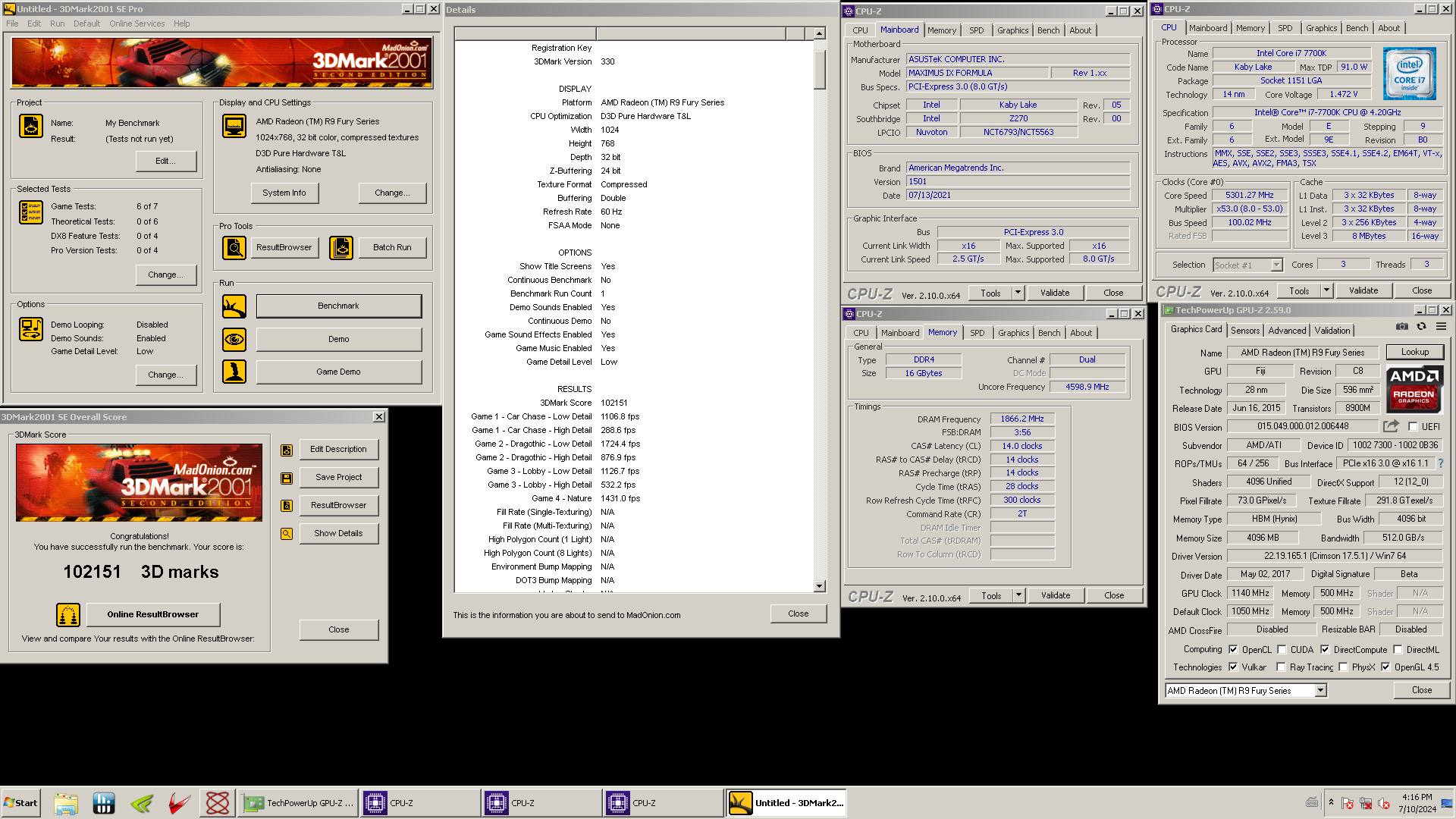This screenshot has width=1456, height=819.
Task: Click the Edit Description icon in score window
Action: point(287,450)
